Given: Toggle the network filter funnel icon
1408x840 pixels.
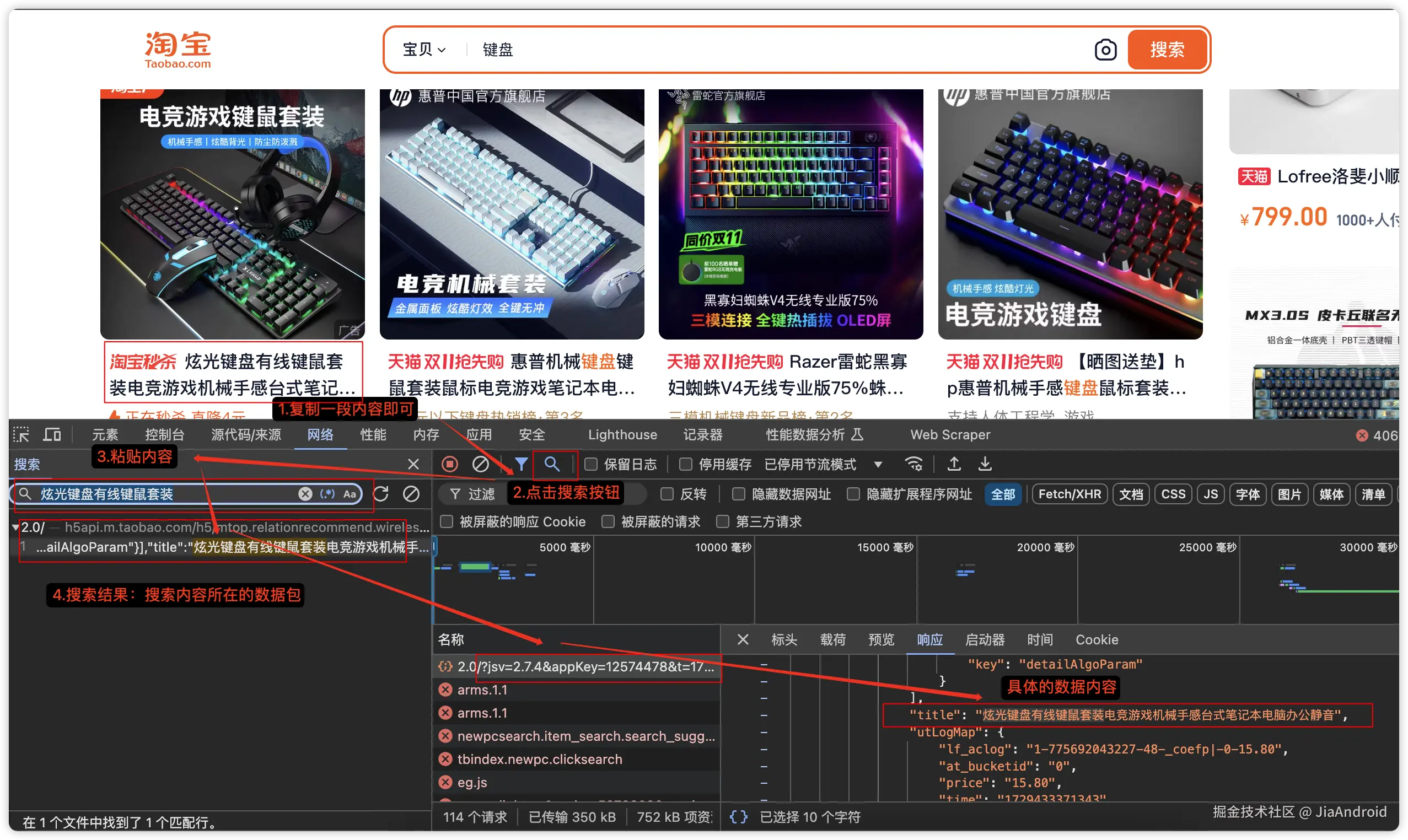Looking at the screenshot, I should [521, 464].
